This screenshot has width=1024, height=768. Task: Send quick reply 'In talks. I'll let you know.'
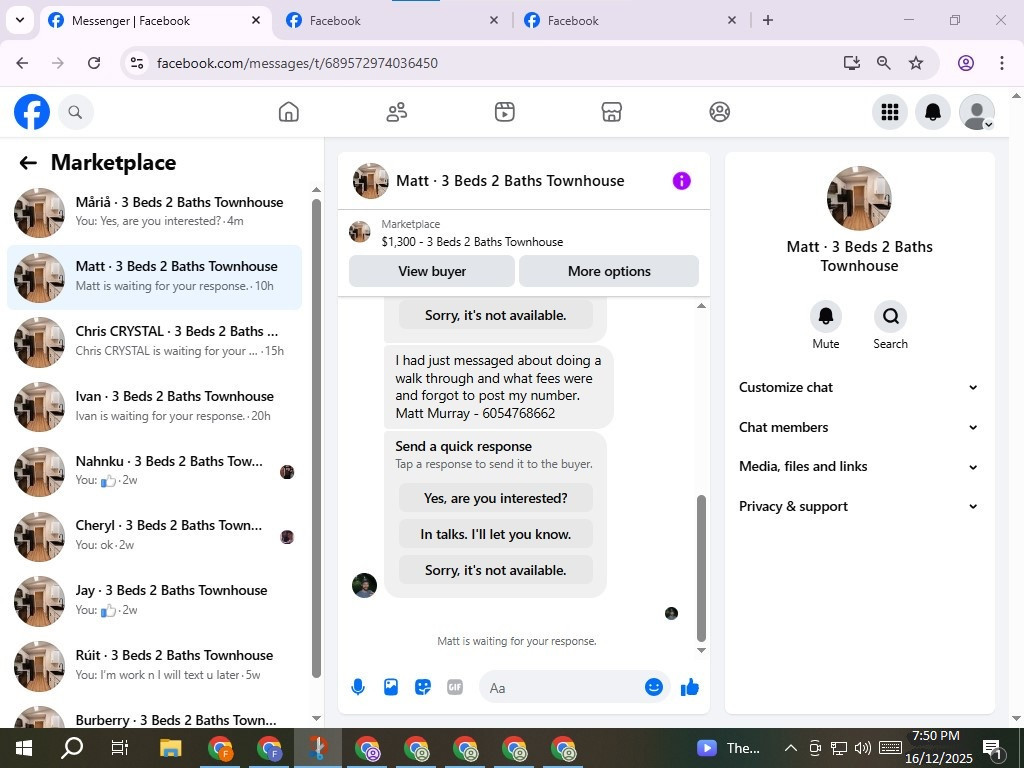click(x=496, y=534)
